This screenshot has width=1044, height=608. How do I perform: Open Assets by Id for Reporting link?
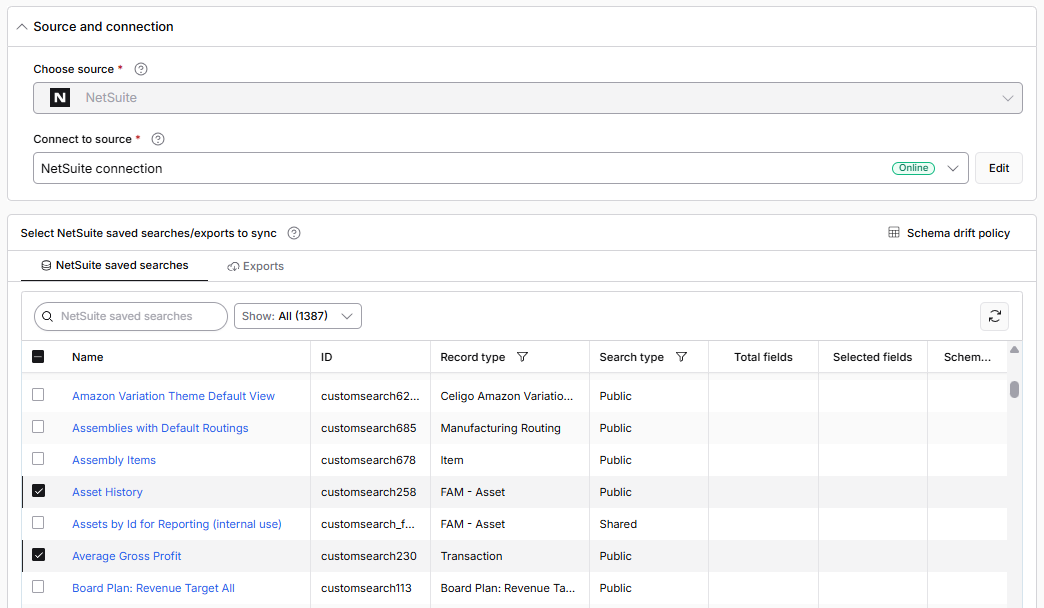tap(176, 524)
